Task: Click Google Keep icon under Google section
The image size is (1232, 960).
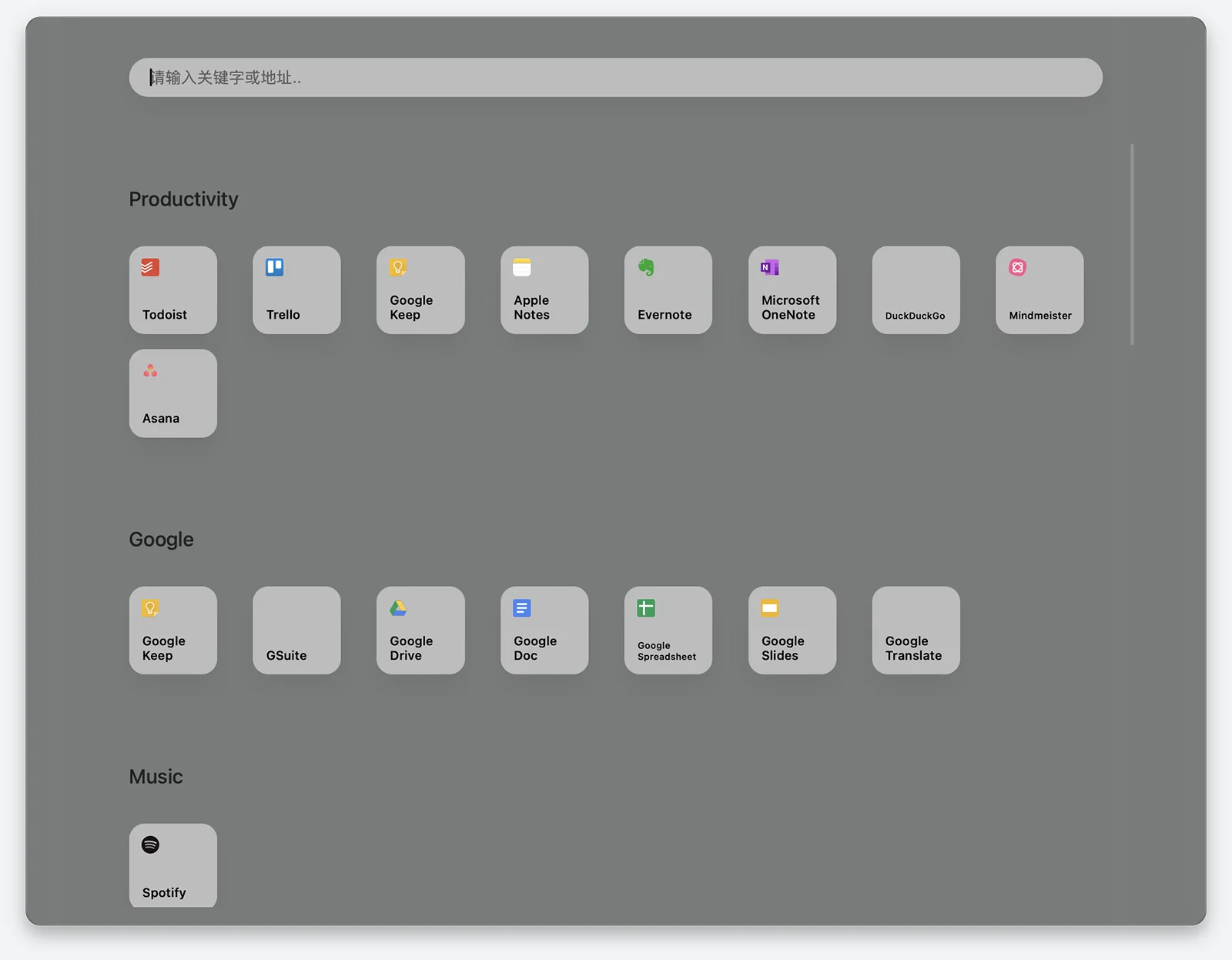Action: [x=150, y=608]
